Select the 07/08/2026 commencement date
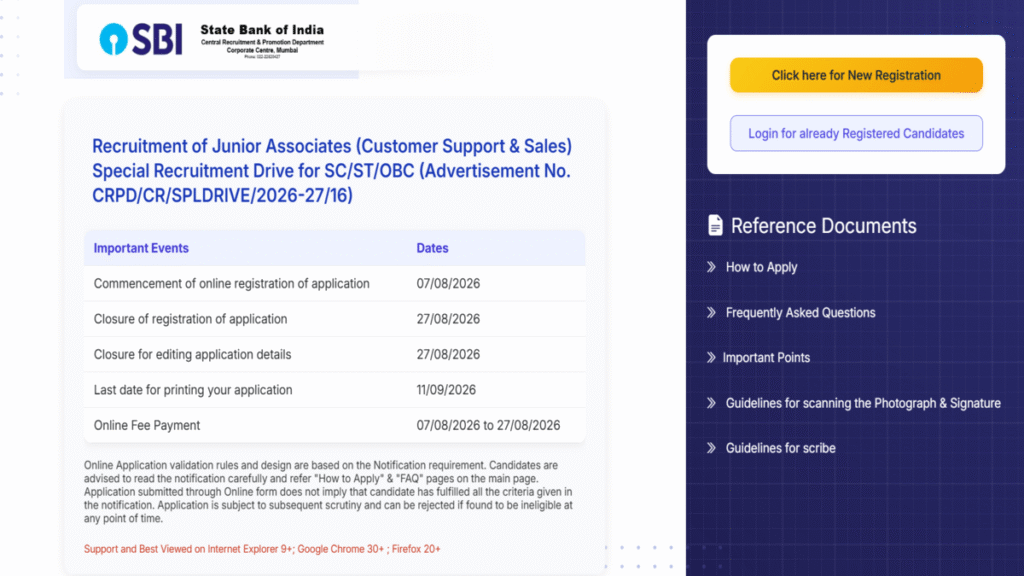 (x=448, y=283)
